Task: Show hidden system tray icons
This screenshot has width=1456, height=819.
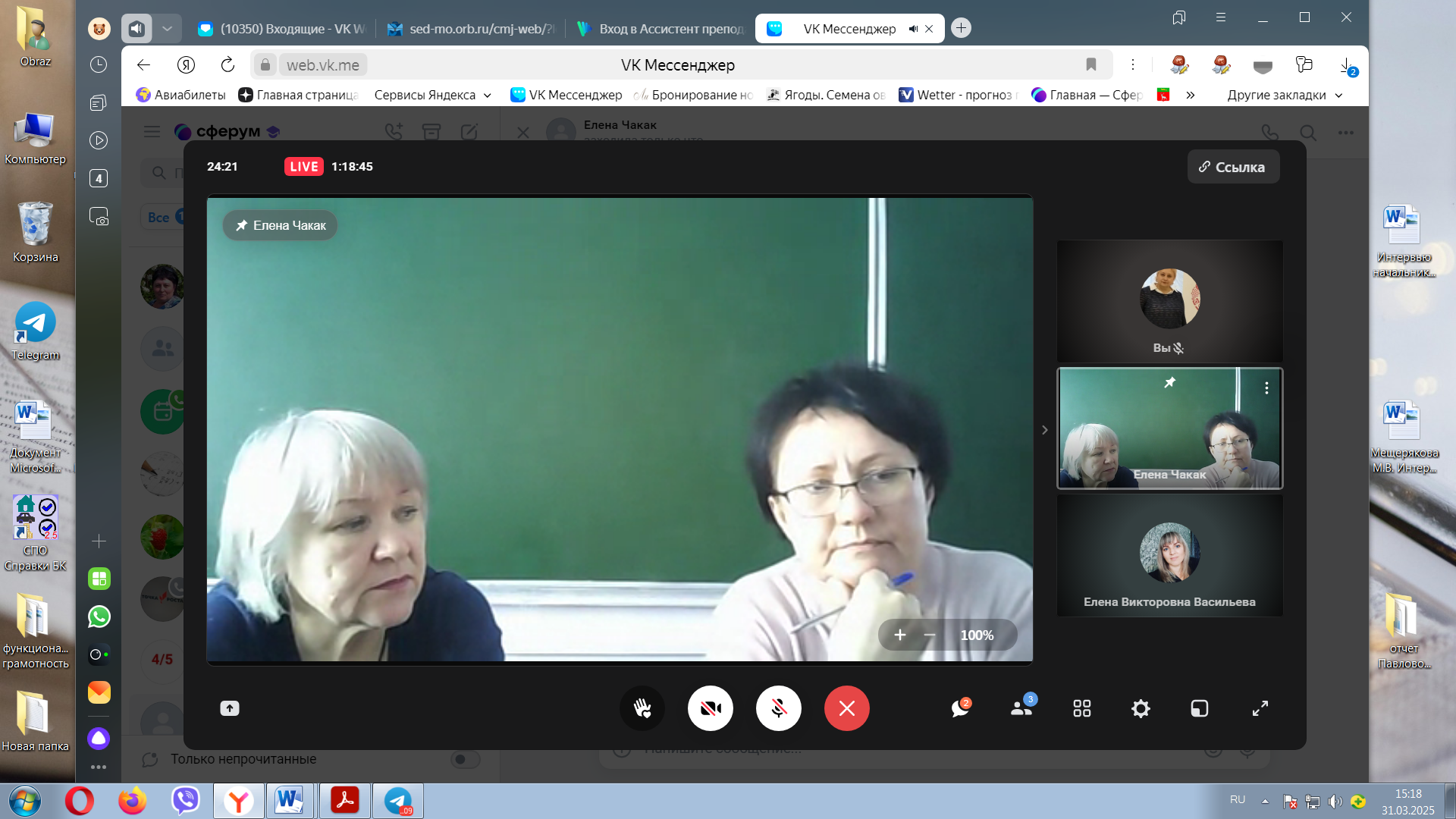Action: tap(1265, 801)
